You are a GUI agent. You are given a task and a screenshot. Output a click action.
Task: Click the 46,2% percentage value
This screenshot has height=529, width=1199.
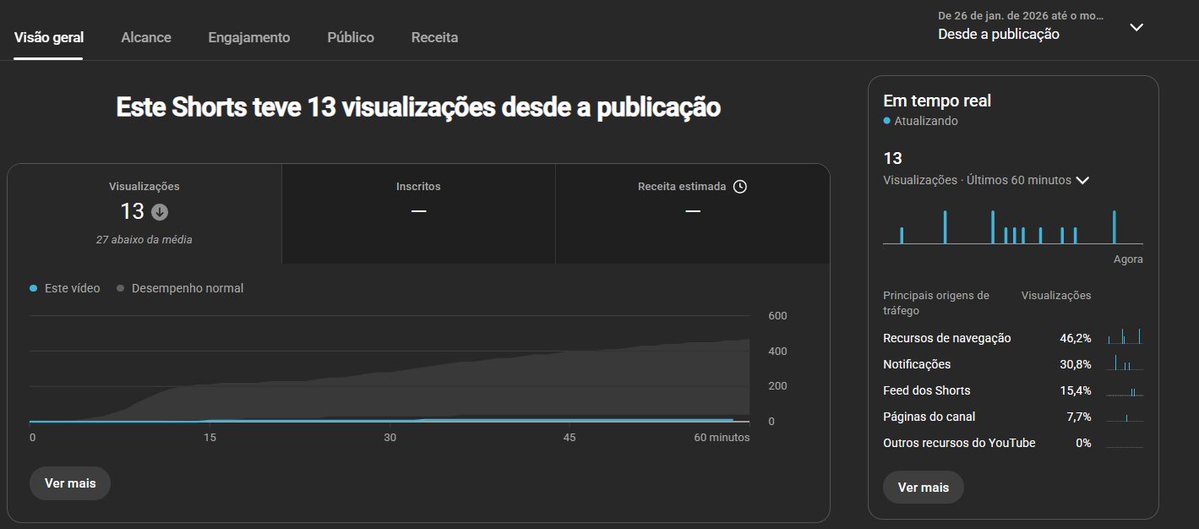tap(1075, 338)
